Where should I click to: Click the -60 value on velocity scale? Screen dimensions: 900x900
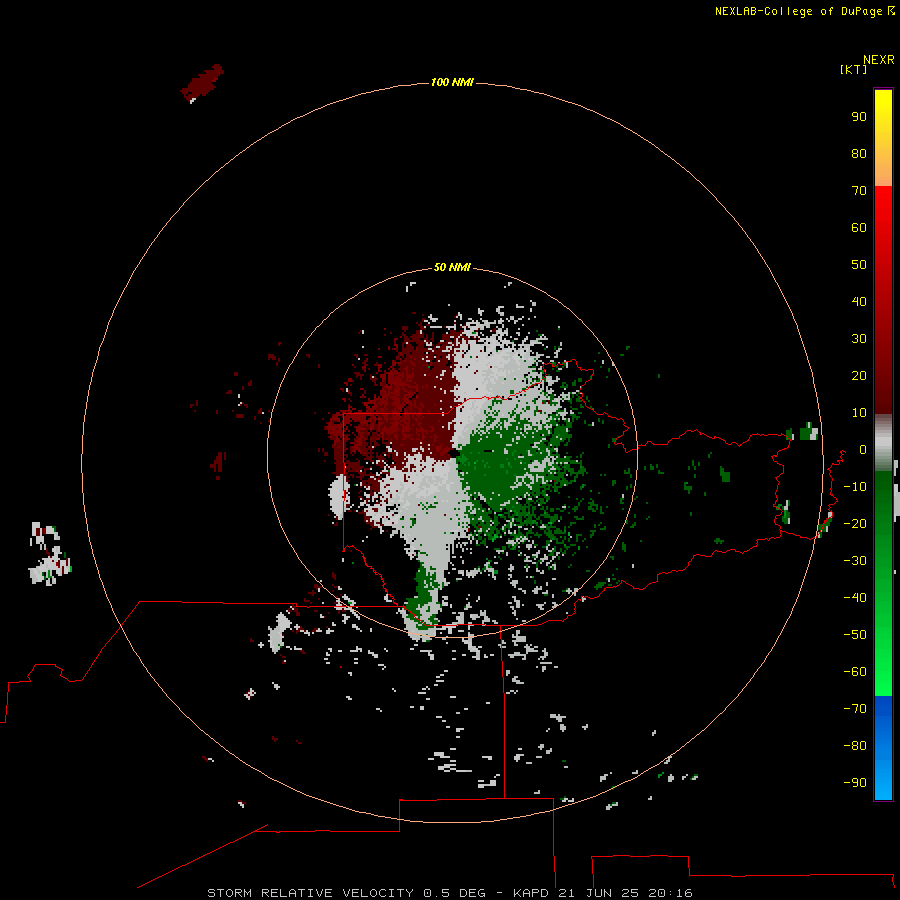click(x=855, y=672)
